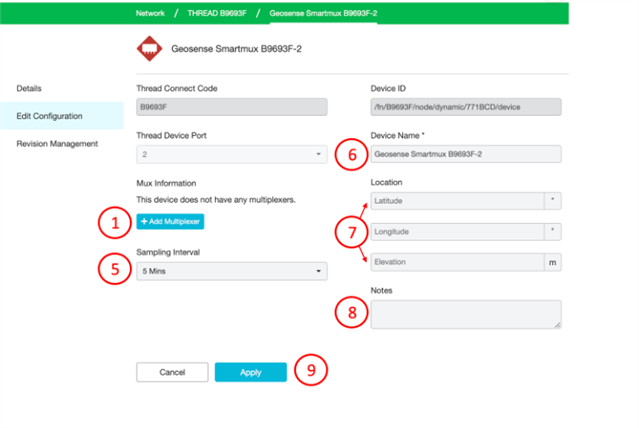
Task: Click the Location heading label
Action: (x=386, y=182)
